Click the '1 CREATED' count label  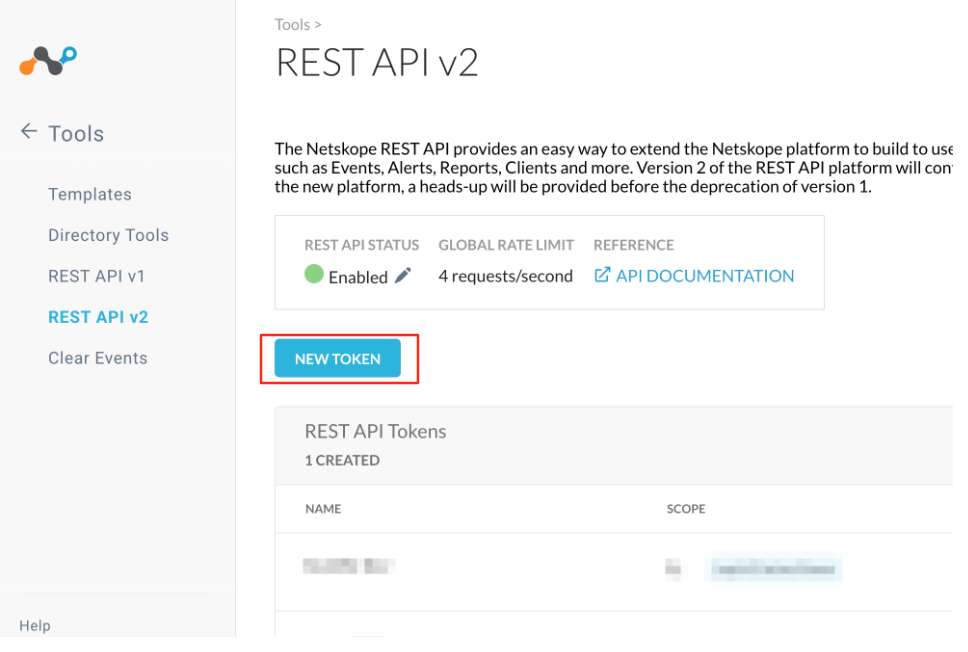342,461
